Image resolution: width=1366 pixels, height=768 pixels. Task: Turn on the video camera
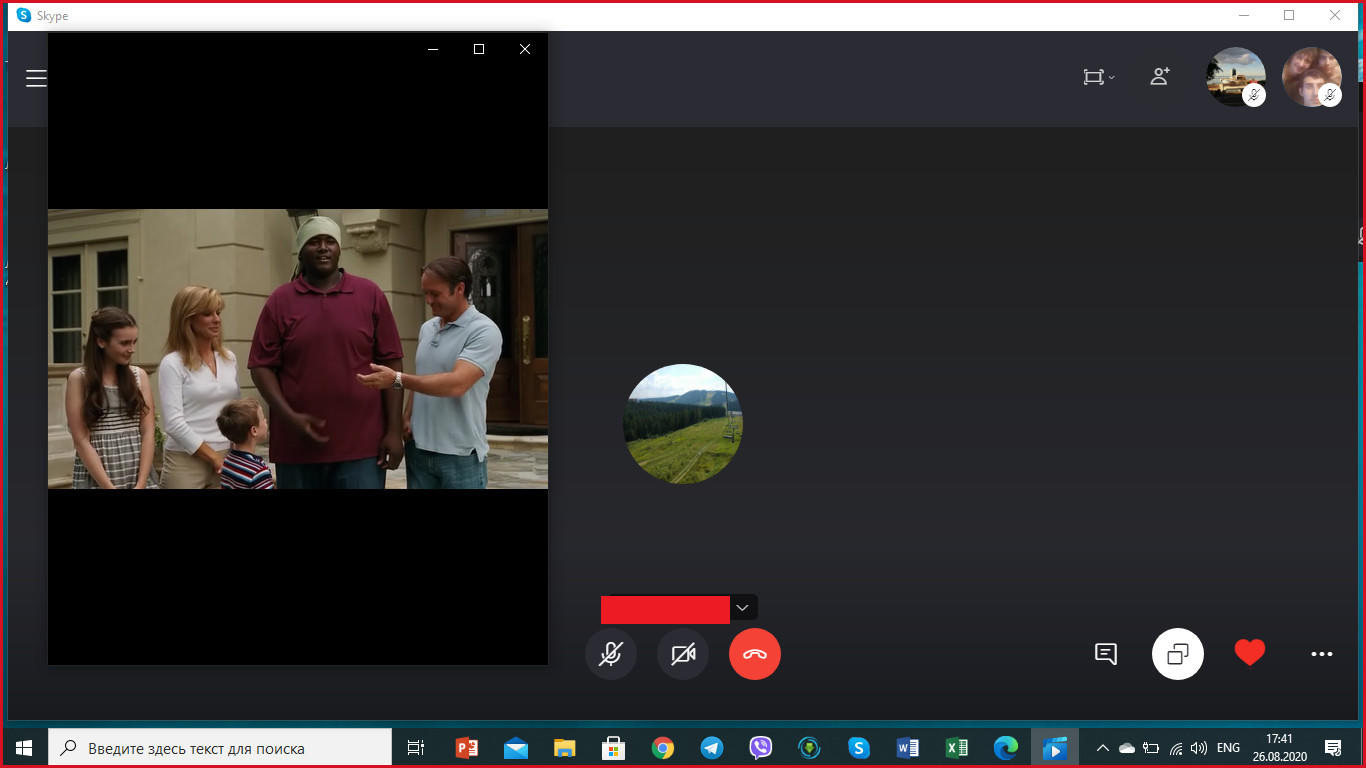click(683, 654)
